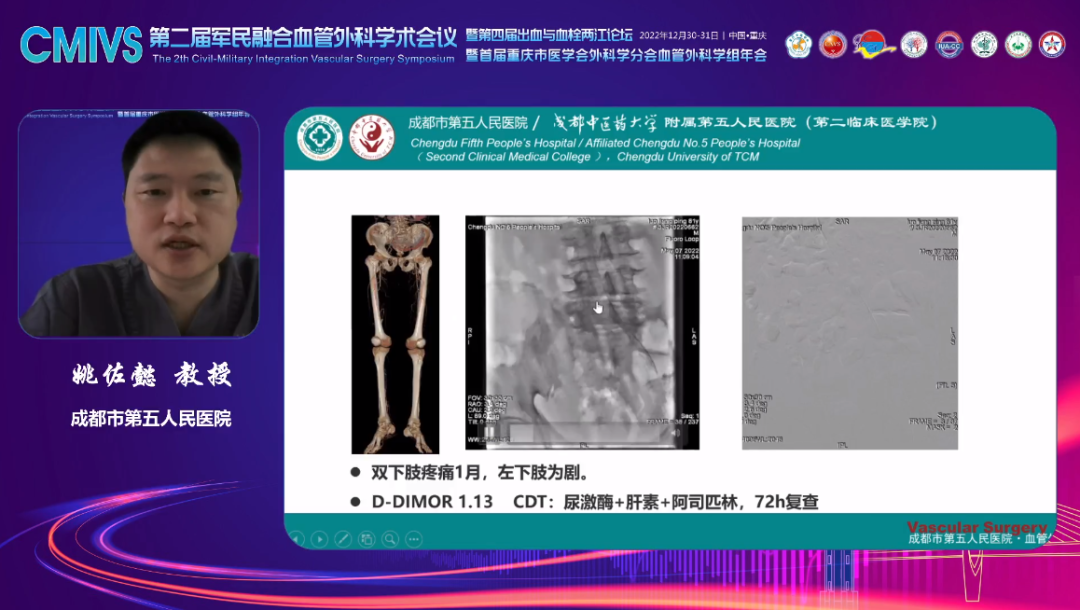This screenshot has height=610, width=1080.
Task: Advance to the next slide using the forward arrow
Action: pyautogui.click(x=320, y=539)
